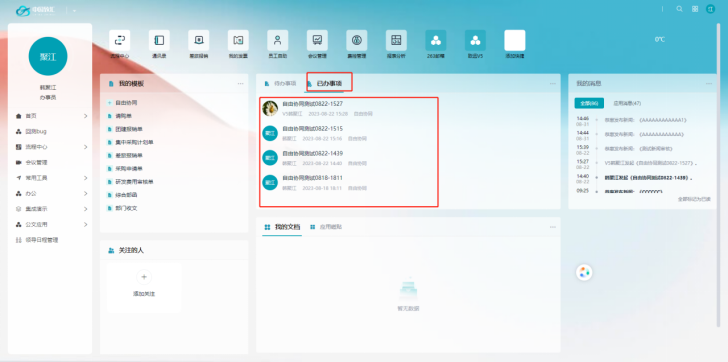Expand the 公文应用 chevron in the sidebar
728x362 pixels.
[x=85, y=225]
